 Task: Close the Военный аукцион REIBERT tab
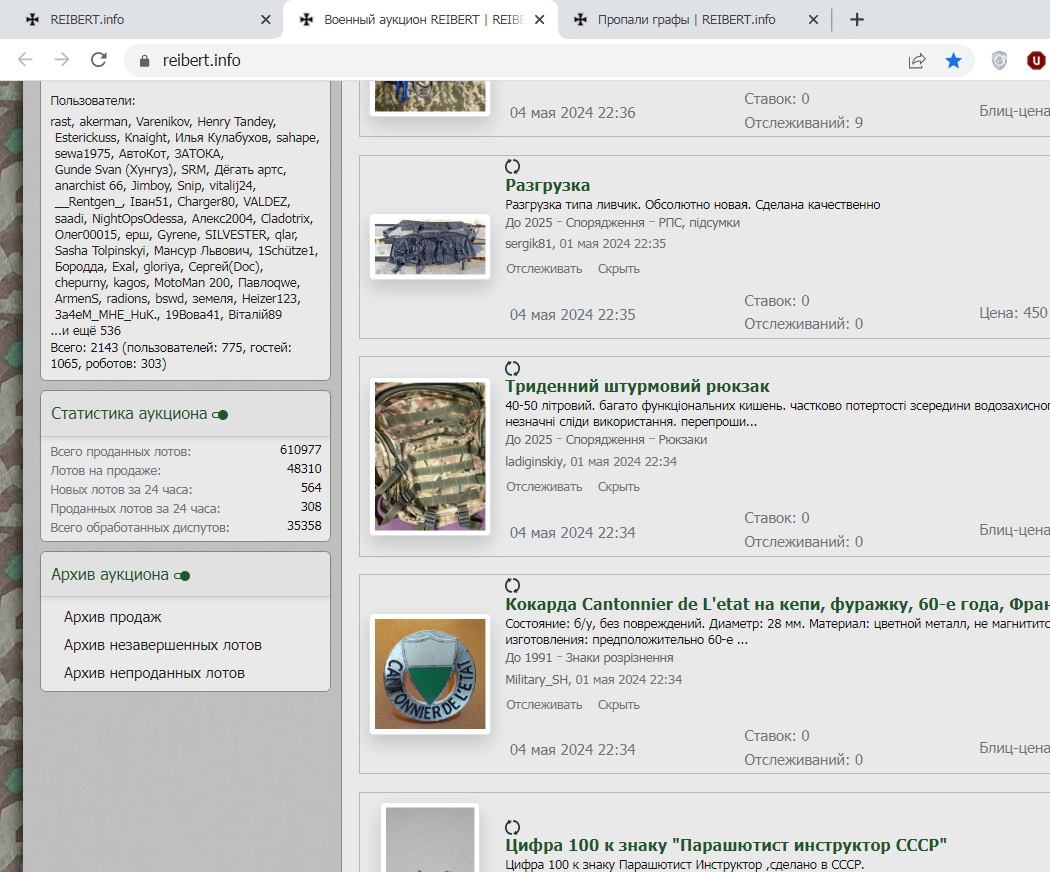[x=541, y=20]
